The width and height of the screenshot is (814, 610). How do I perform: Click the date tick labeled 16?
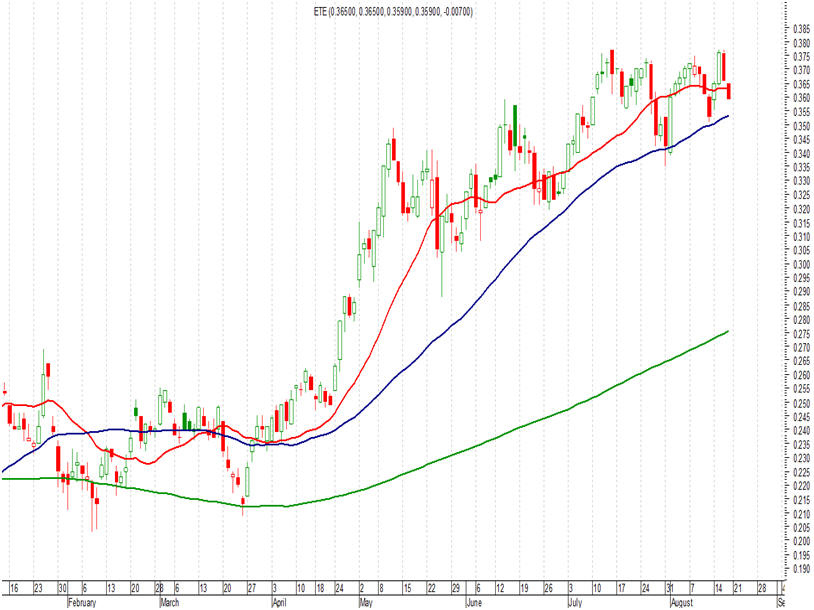(14, 589)
